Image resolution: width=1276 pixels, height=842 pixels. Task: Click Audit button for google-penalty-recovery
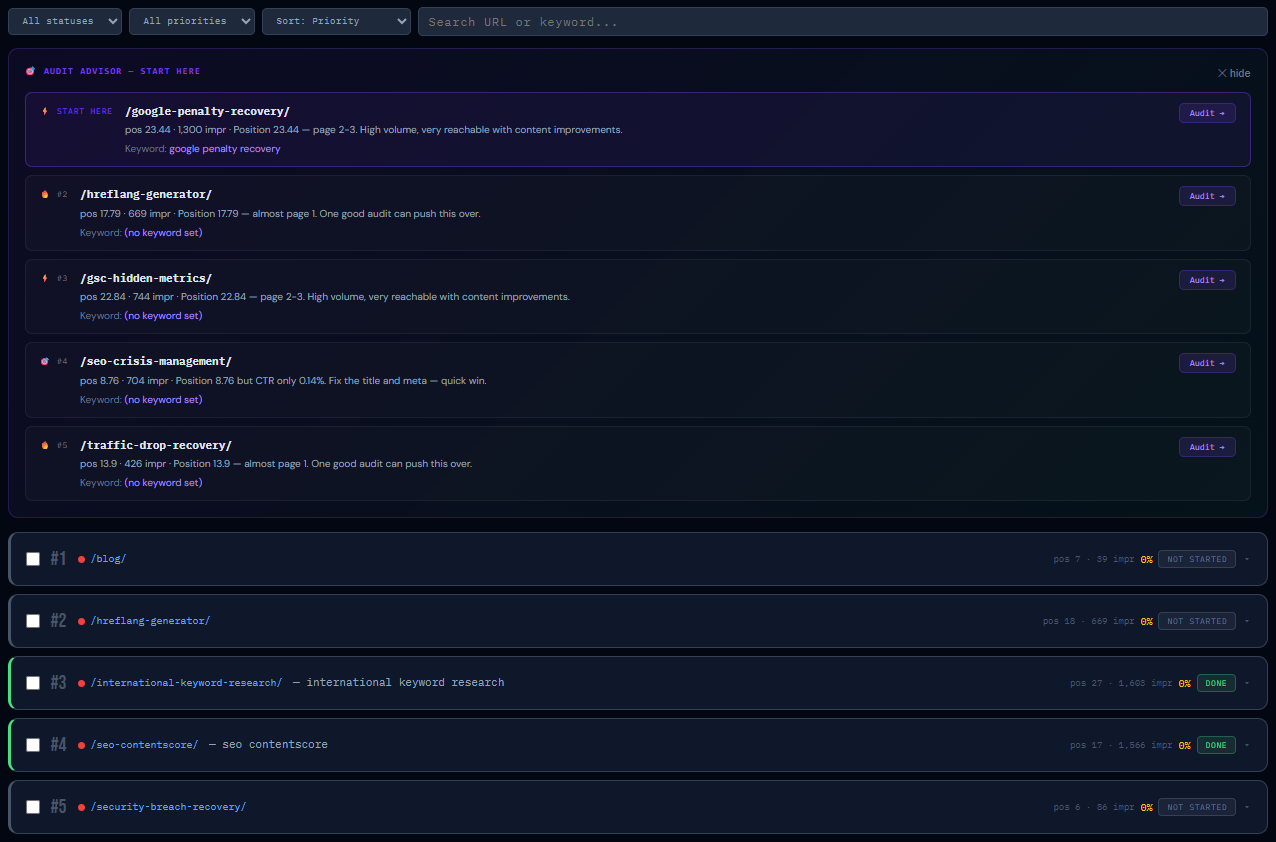pos(1207,113)
